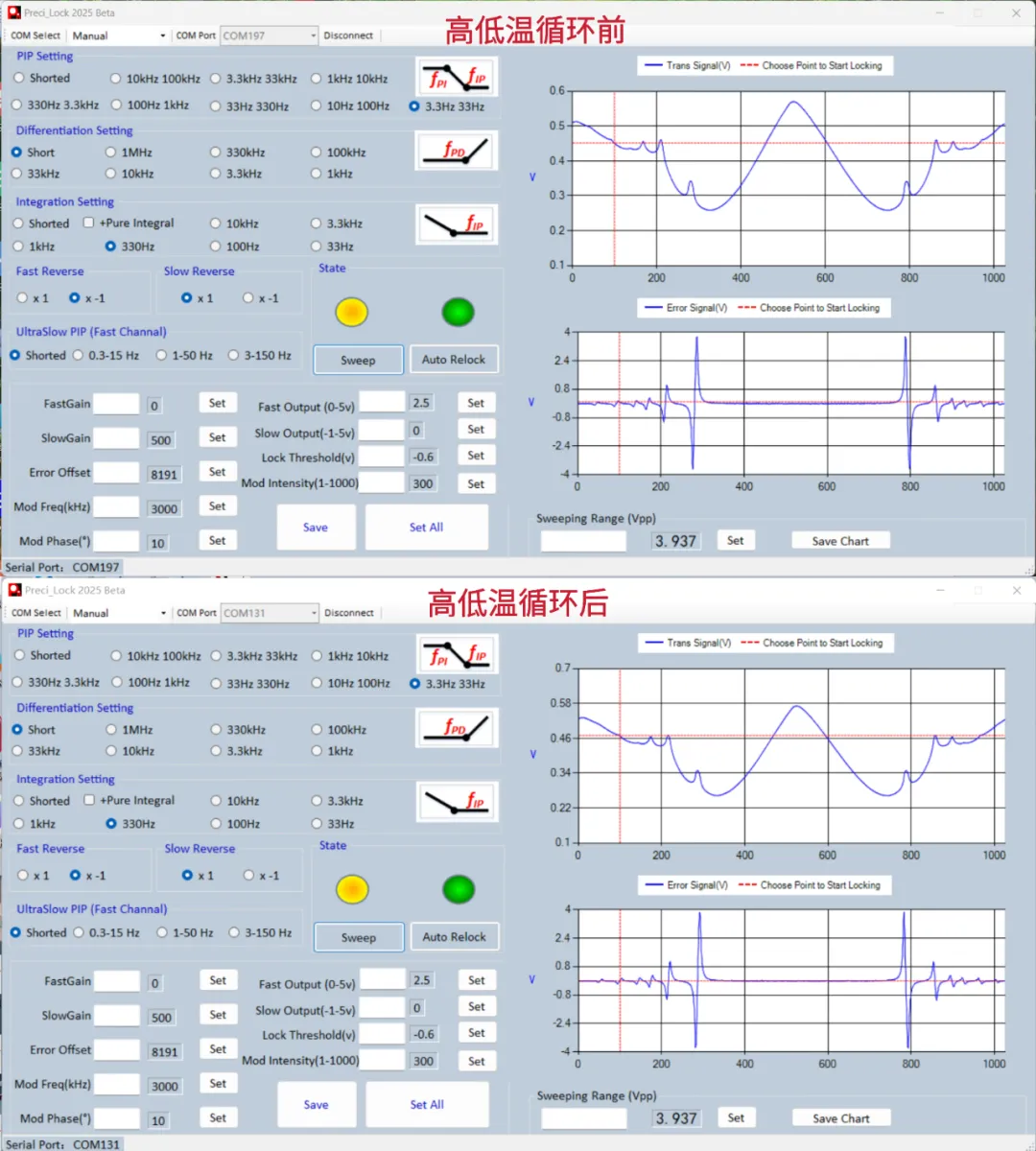The width and height of the screenshot is (1036, 1151).
Task: Select 1MHz differentiation radio in COM131 window
Action: [112, 730]
